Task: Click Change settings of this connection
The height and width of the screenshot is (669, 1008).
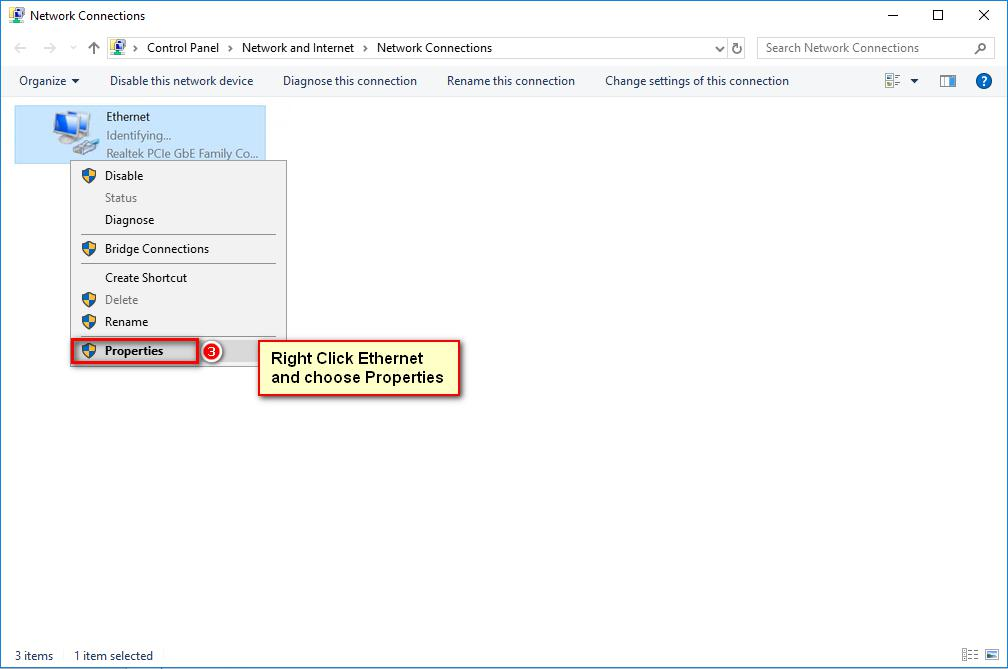Action: [x=697, y=81]
